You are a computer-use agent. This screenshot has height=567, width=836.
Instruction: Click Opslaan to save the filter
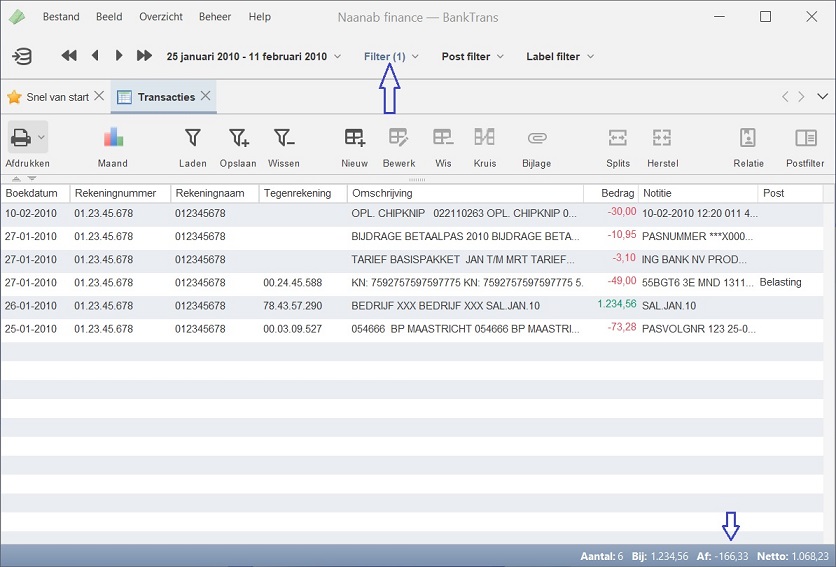[x=238, y=138]
